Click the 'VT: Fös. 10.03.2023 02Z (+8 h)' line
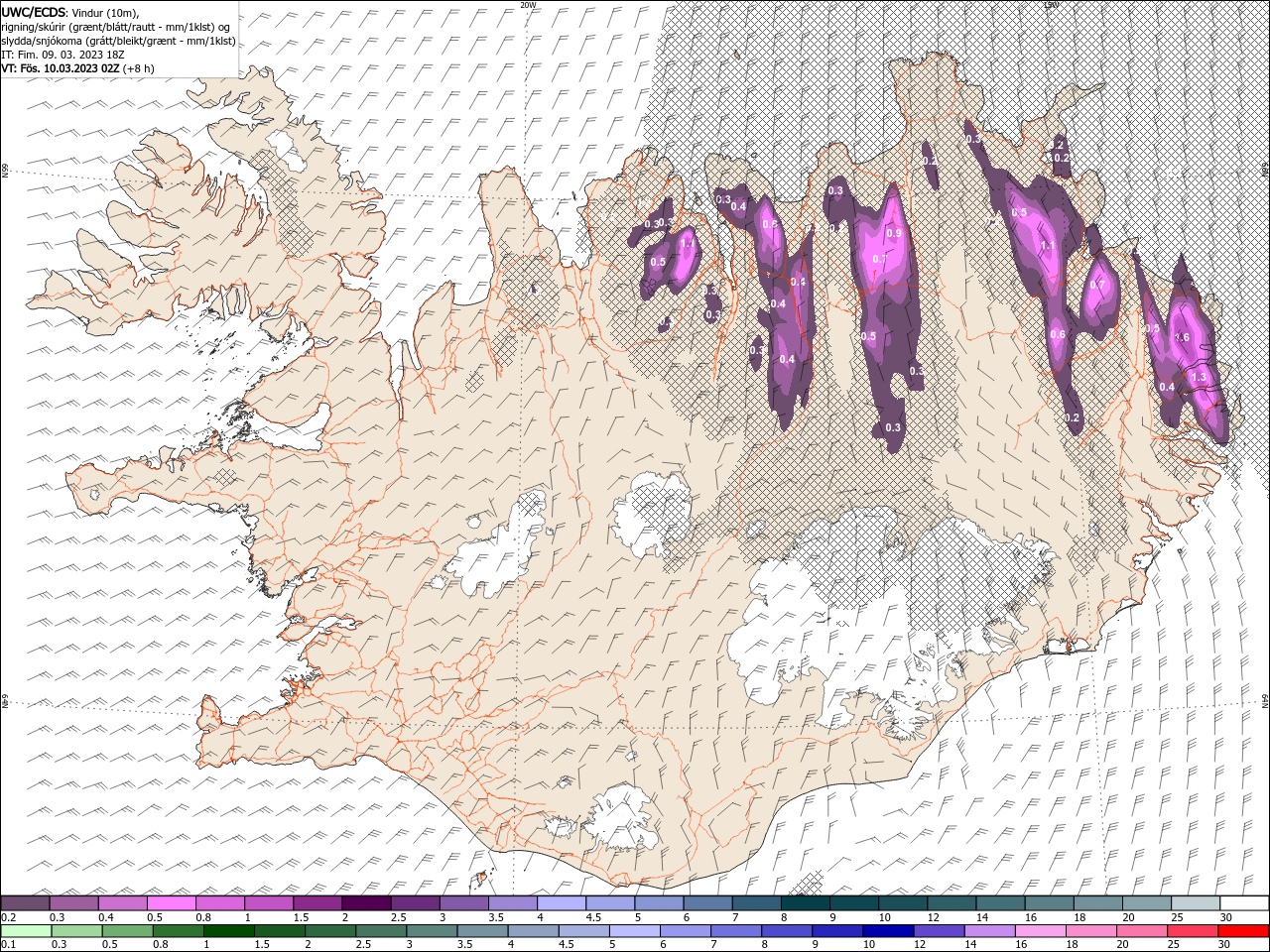 [x=77, y=67]
